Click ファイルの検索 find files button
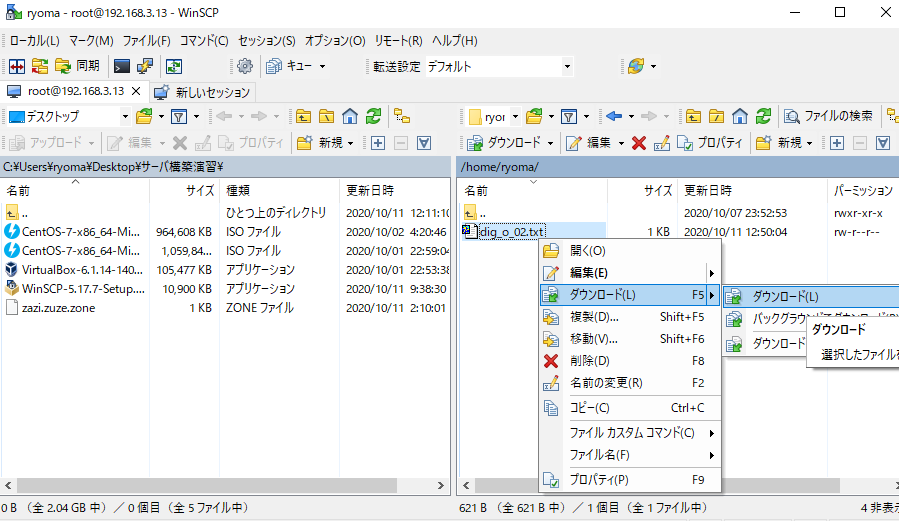This screenshot has width=899, height=521. click(829, 116)
